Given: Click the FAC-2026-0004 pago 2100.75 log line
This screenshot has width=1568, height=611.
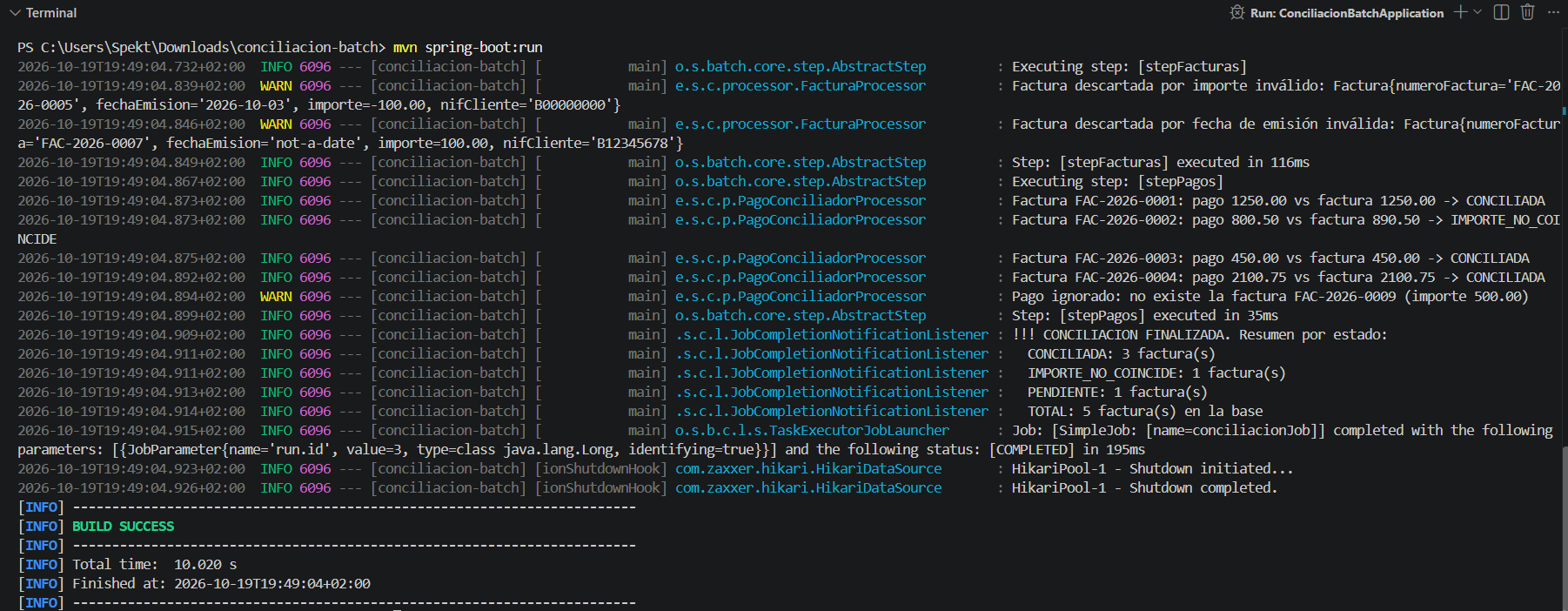Looking at the screenshot, I should [1278, 277].
